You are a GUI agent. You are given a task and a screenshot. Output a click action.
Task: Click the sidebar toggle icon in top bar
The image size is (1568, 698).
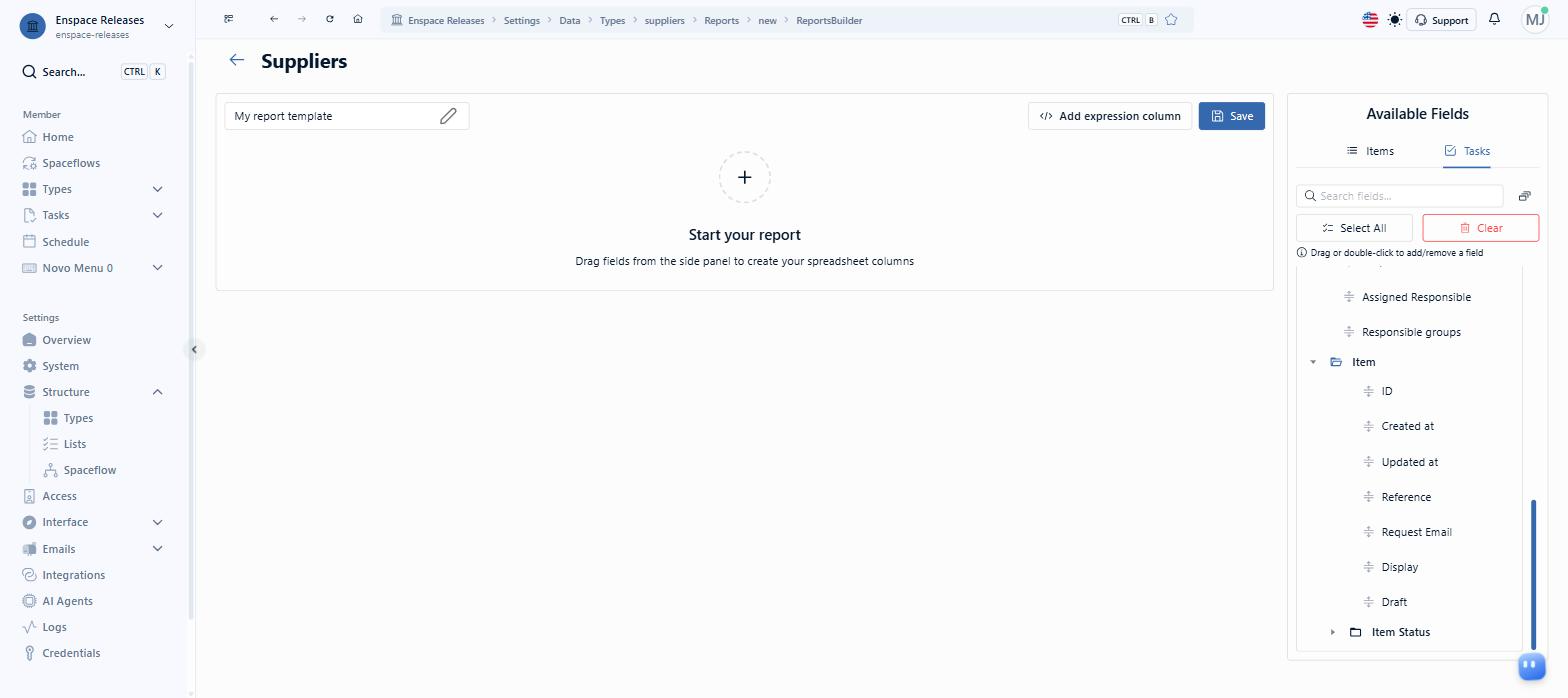229,19
